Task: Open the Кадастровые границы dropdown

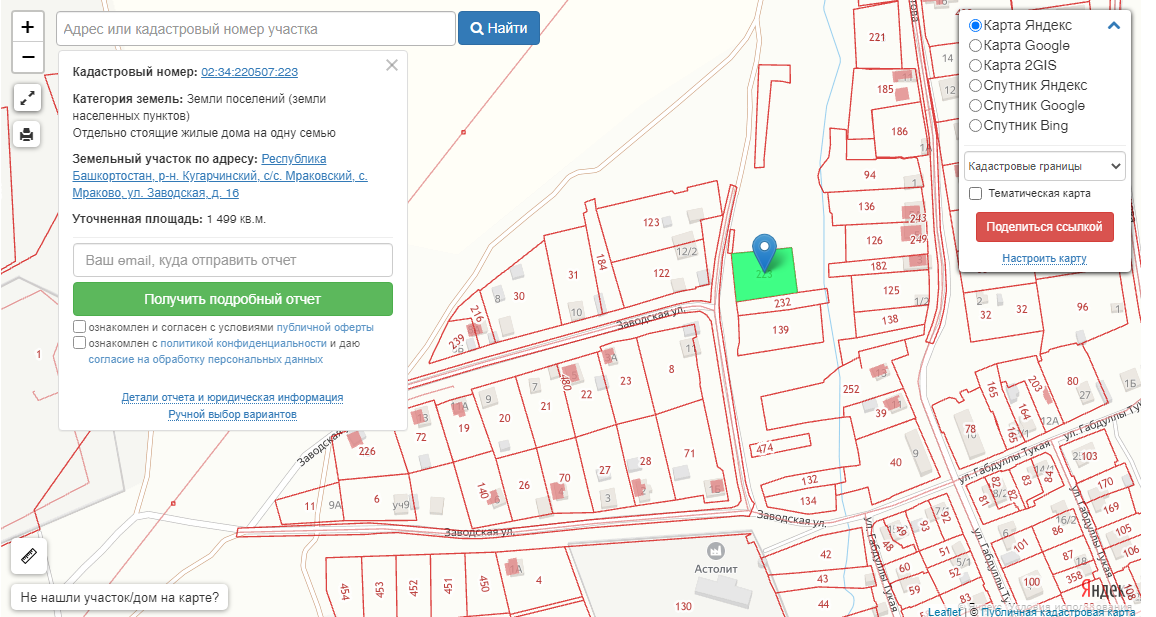Action: tap(1044, 167)
